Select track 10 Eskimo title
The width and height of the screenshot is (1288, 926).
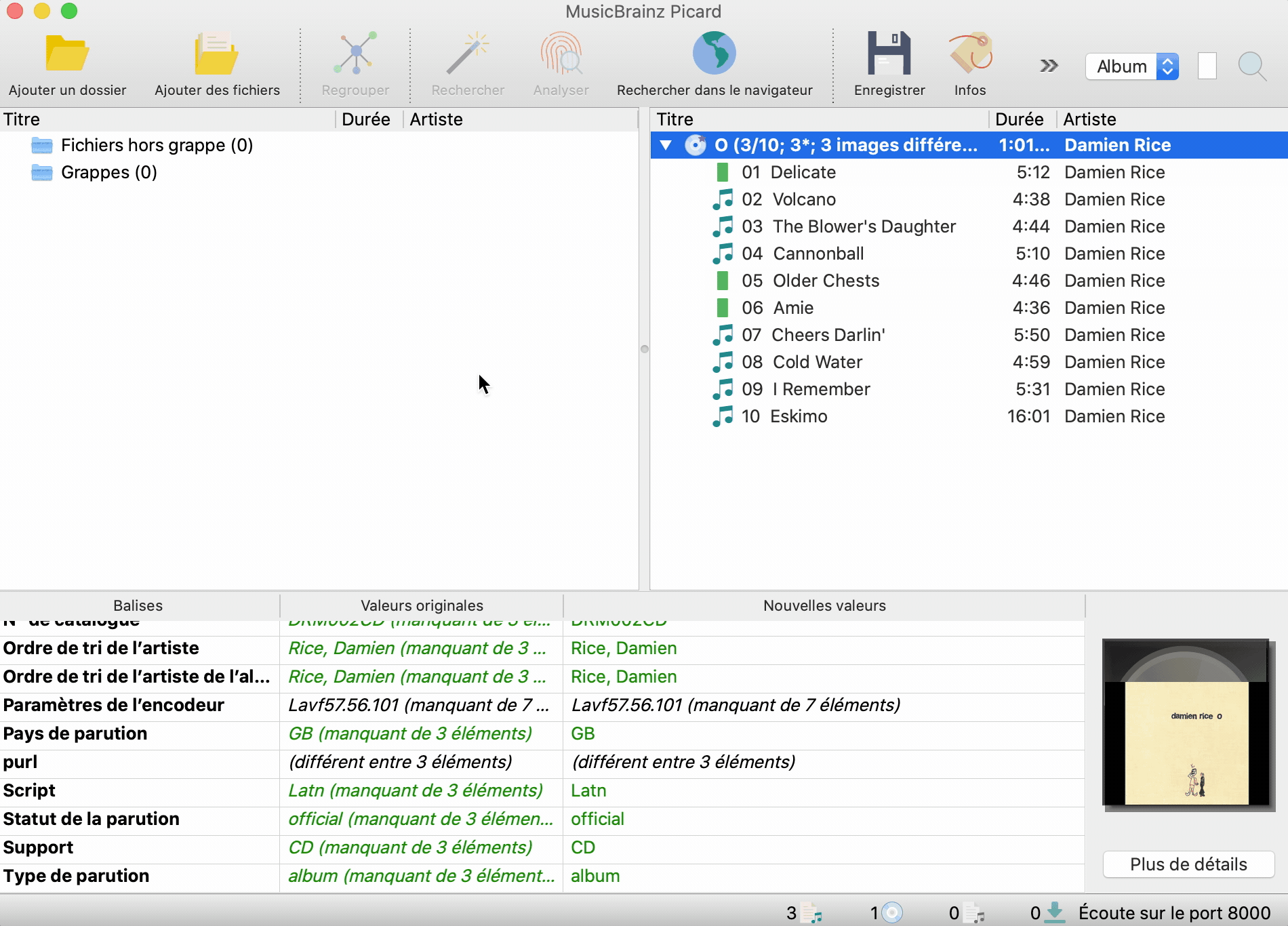coord(799,416)
